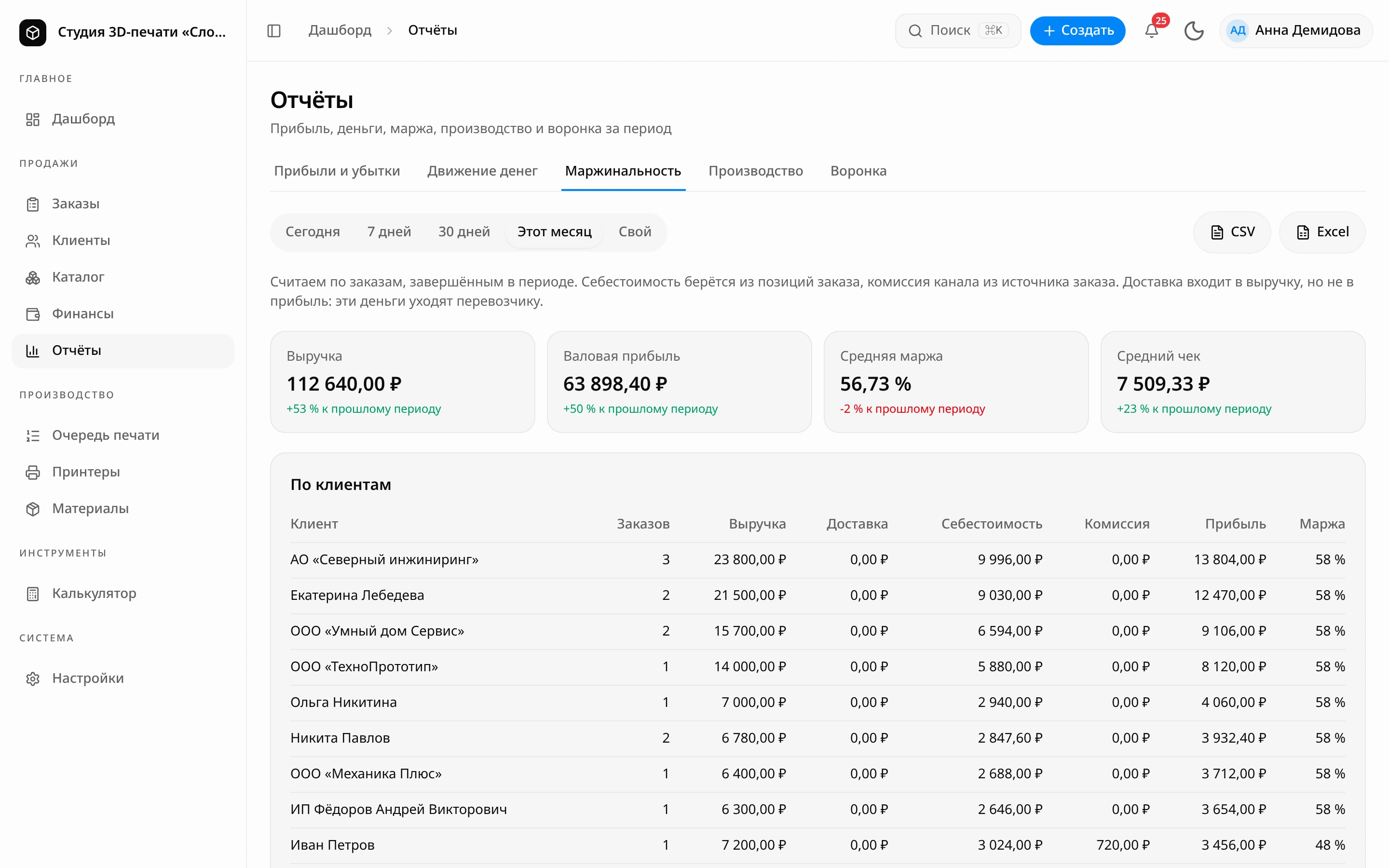Click the Отчёты bar chart icon
Viewport: 1389px width, 868px height.
[33, 351]
